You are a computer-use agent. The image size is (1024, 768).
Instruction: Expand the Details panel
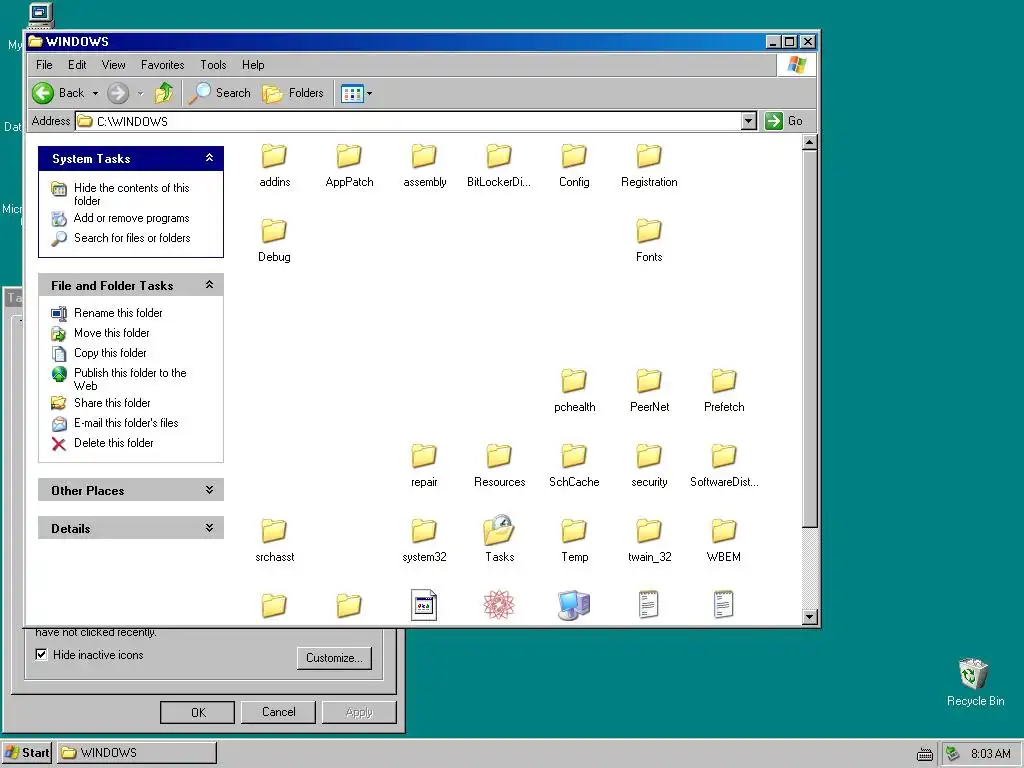point(209,528)
